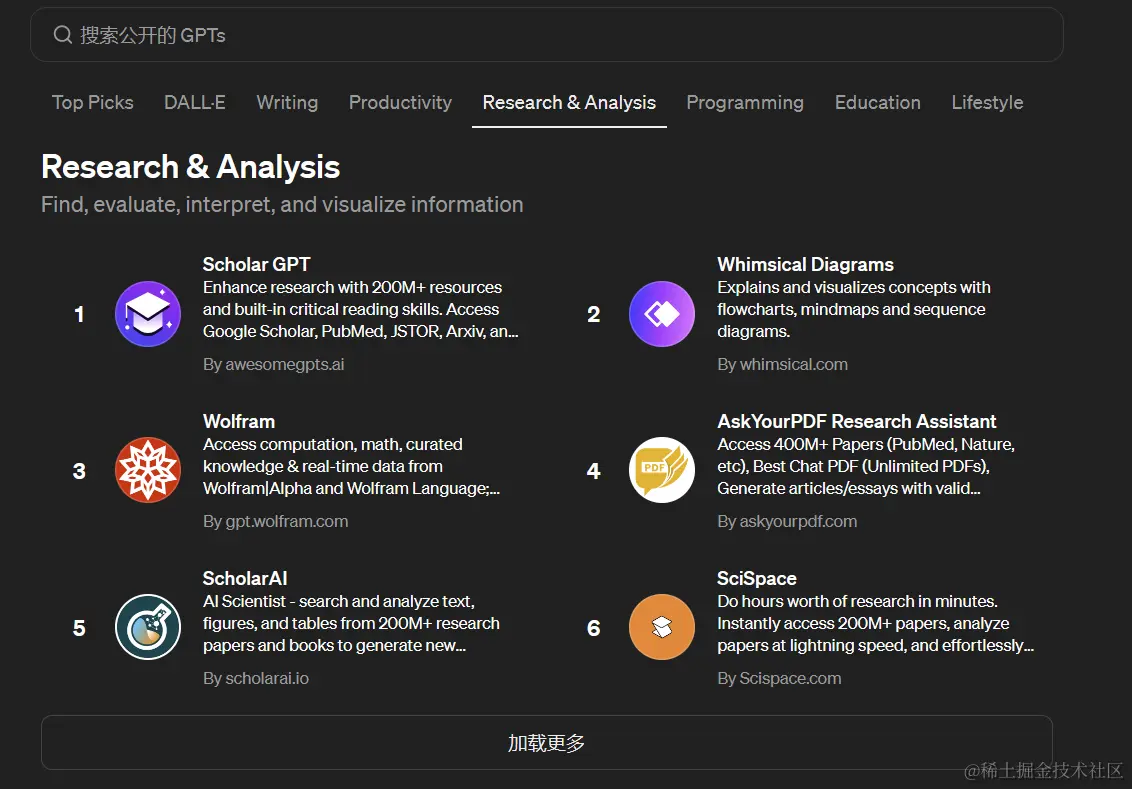1132x789 pixels.
Task: Click the 'By Scispace.com' author text
Action: tap(779, 679)
